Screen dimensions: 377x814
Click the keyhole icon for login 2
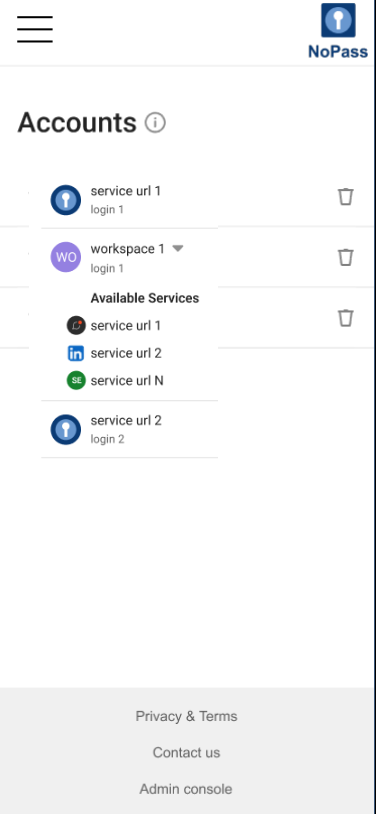(x=65, y=429)
